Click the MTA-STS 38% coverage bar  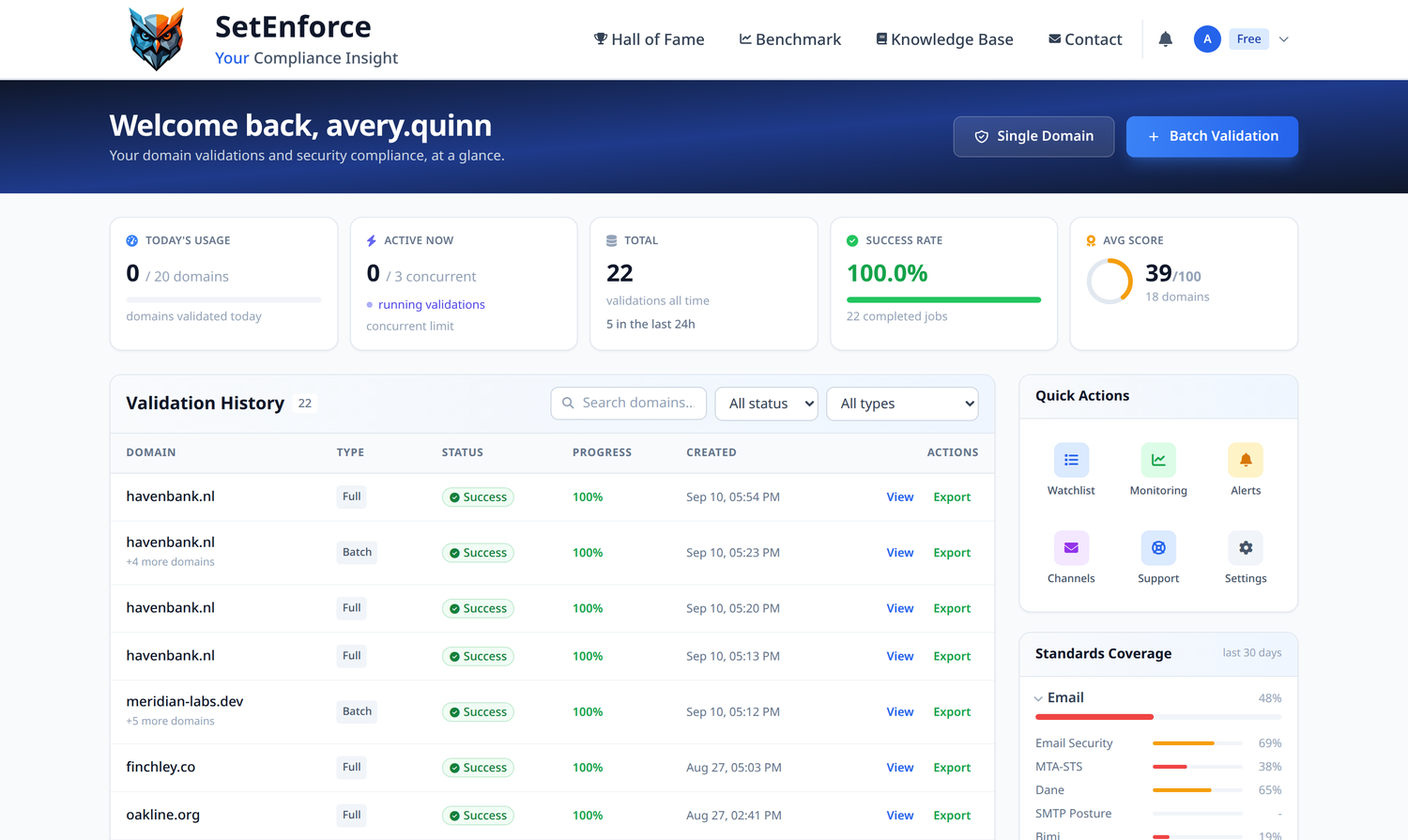pyautogui.click(x=1198, y=767)
